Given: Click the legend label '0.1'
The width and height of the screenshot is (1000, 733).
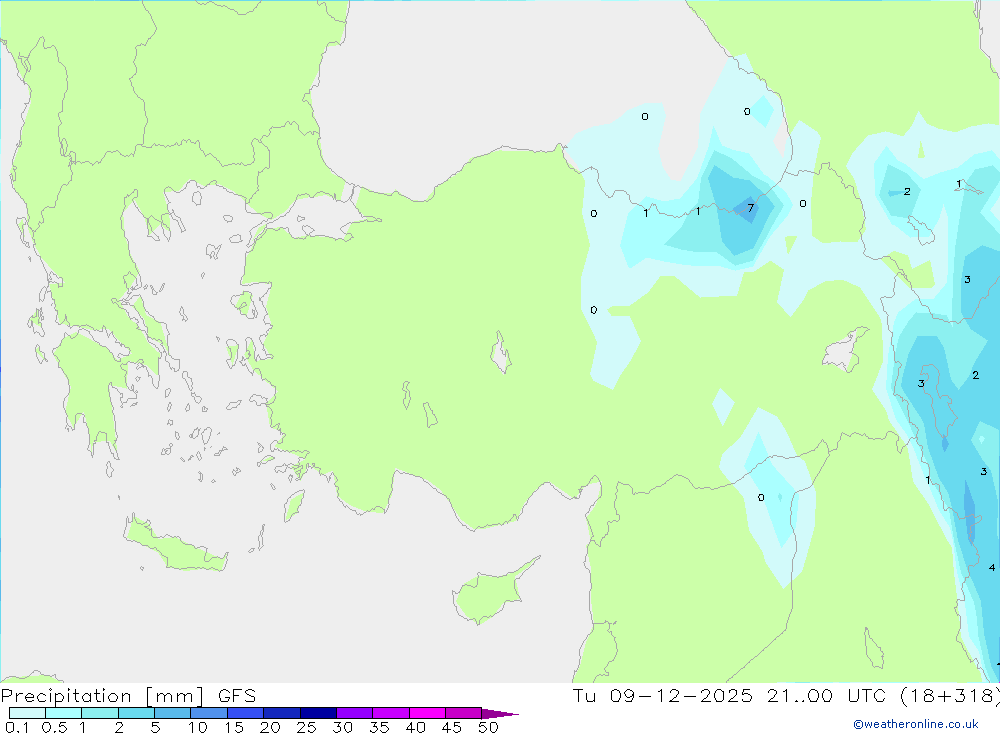Looking at the screenshot, I should (x=17, y=727).
